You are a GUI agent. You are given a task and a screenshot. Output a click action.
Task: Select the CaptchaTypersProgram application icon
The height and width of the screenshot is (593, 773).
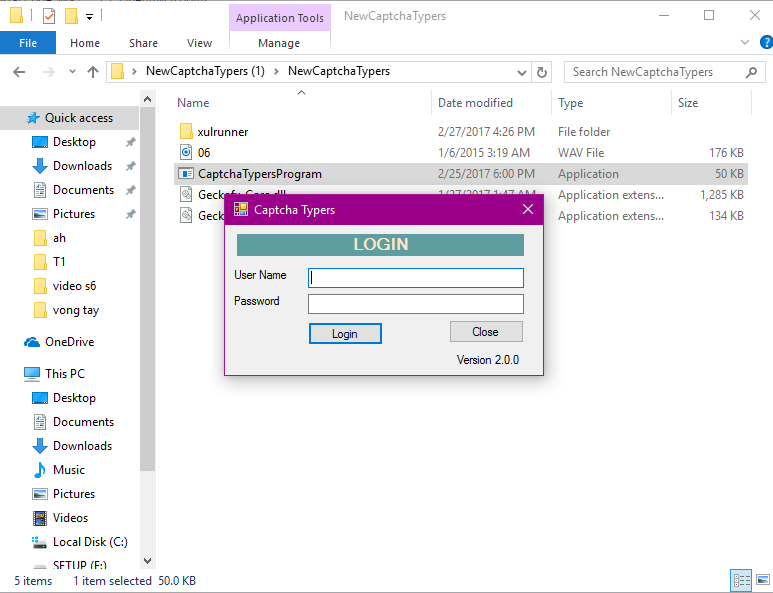click(186, 174)
